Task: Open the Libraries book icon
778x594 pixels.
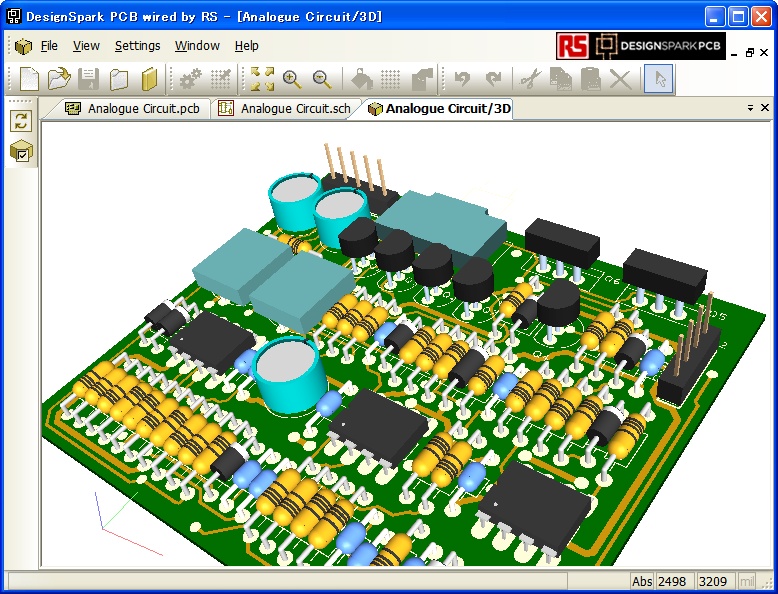Action: [x=149, y=79]
